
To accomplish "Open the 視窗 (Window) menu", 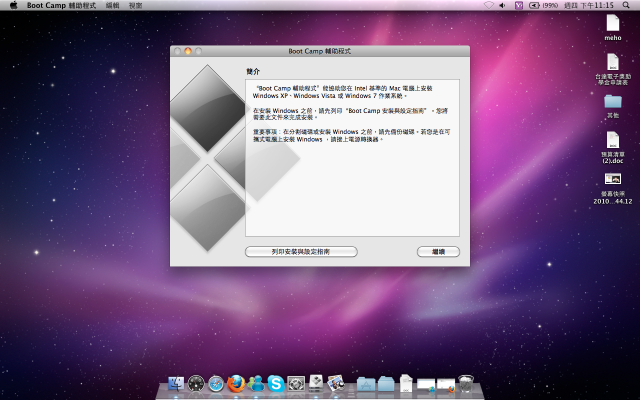I will point(135,5).
